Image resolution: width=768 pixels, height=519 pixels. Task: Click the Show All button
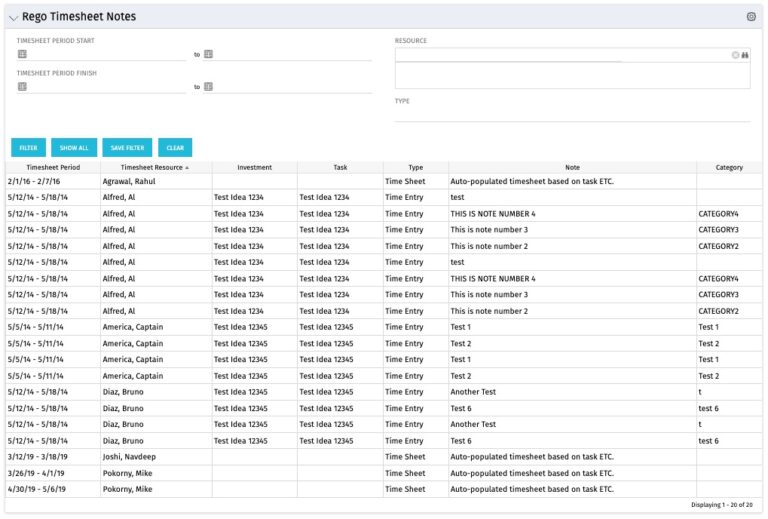pos(74,148)
